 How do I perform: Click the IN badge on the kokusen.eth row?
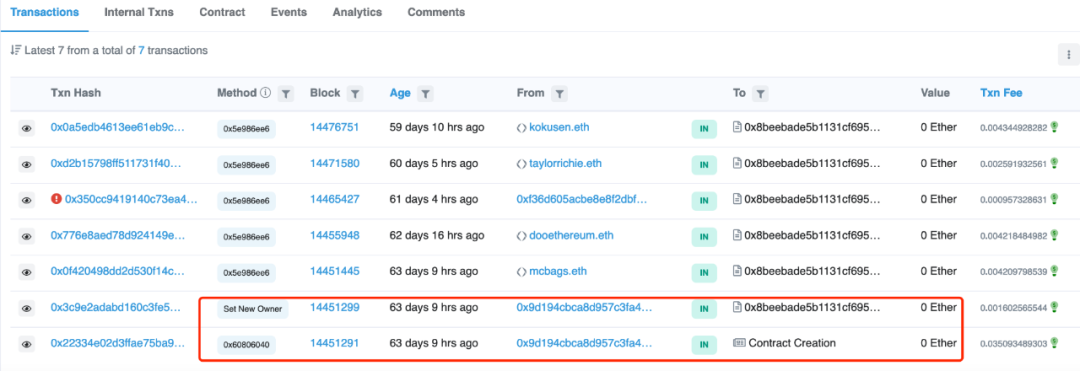click(x=704, y=129)
